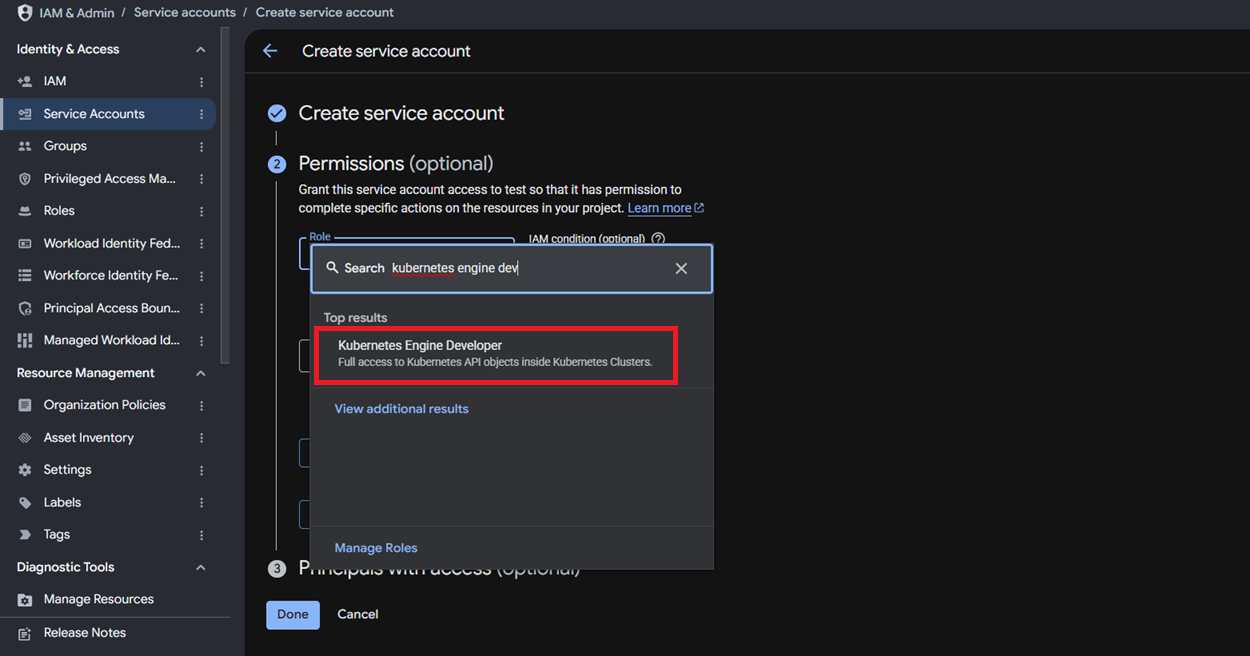Open Asset Inventory page

[x=89, y=438]
